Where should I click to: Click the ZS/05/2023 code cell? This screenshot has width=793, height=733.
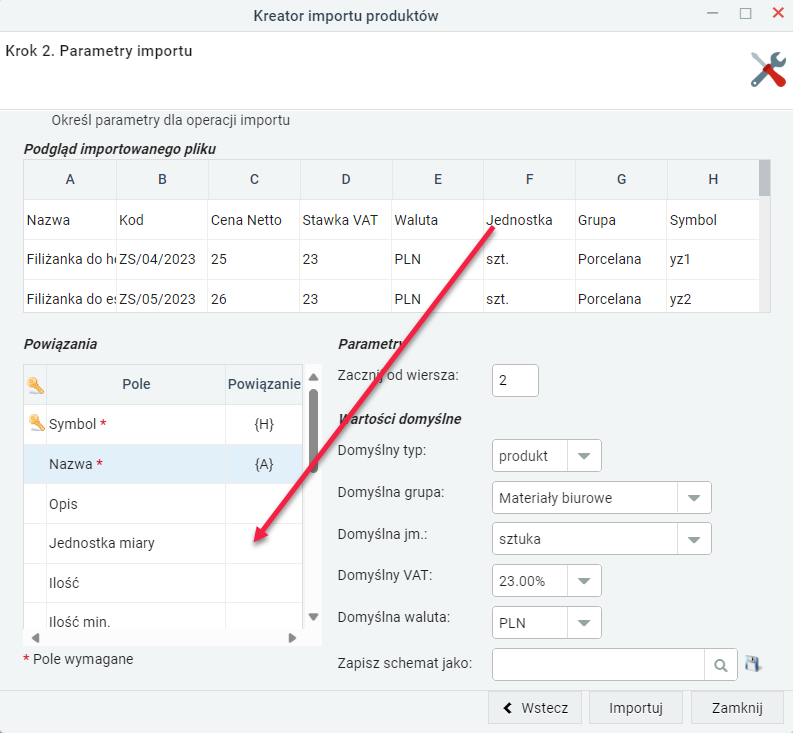tap(162, 296)
